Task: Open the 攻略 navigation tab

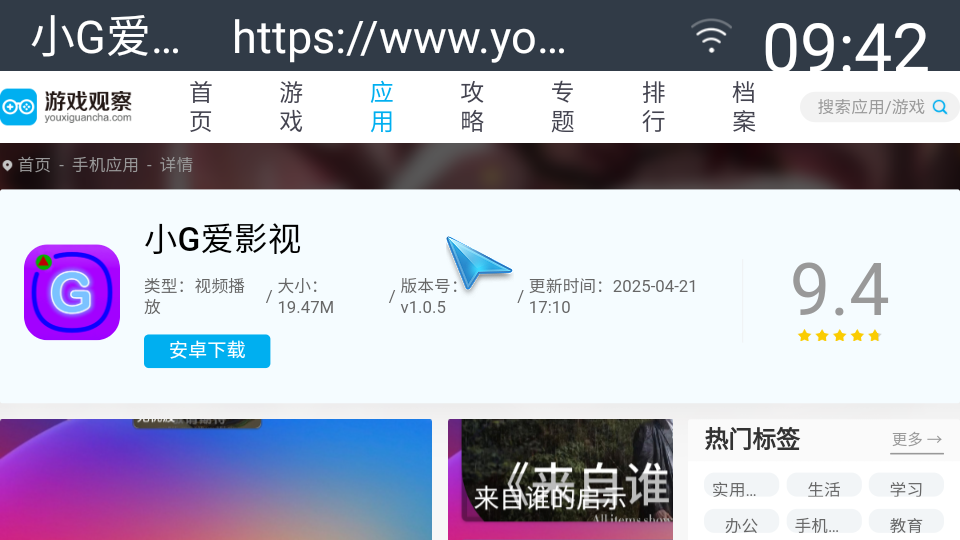Action: pyautogui.click(x=472, y=107)
